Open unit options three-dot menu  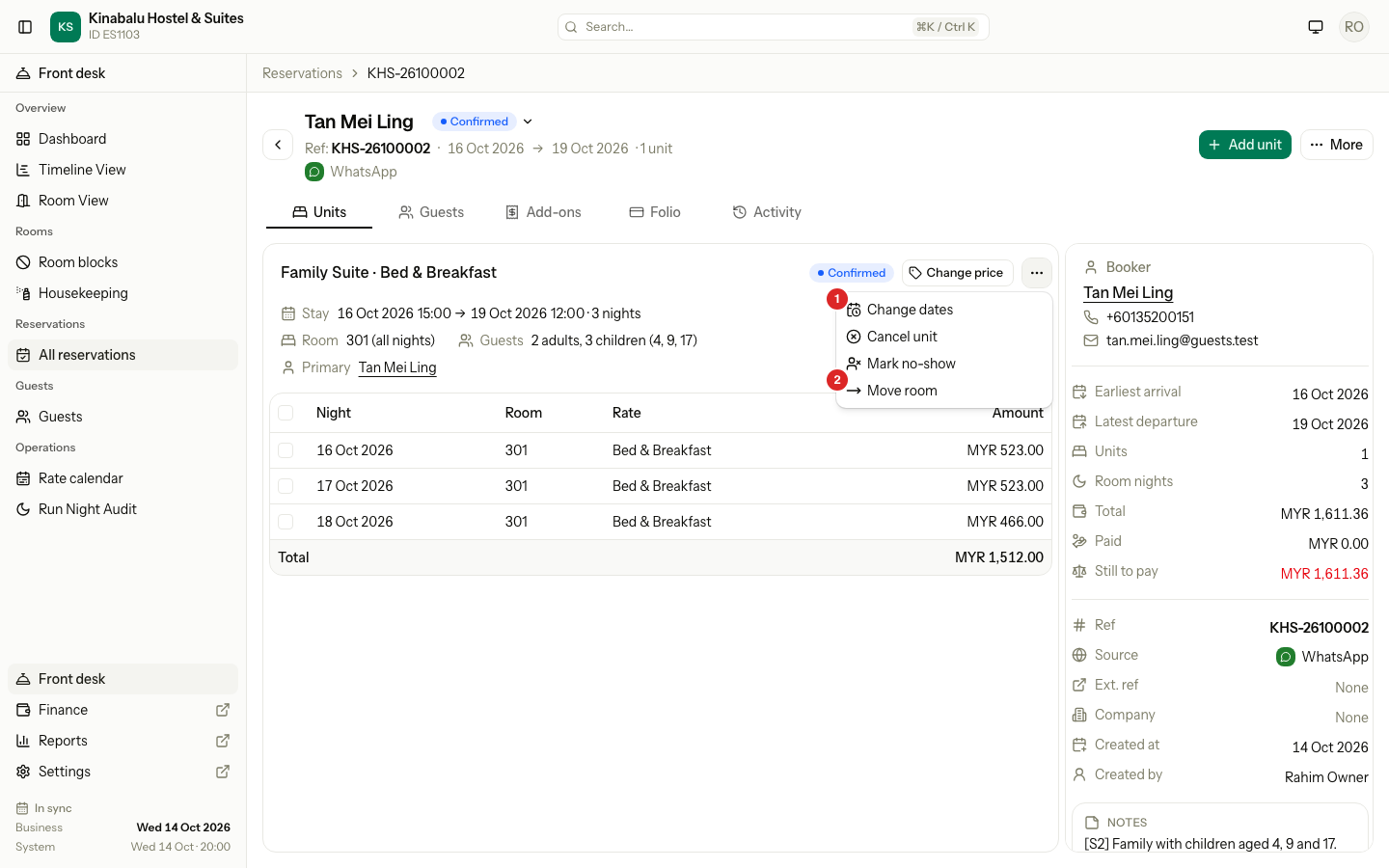coord(1037,273)
